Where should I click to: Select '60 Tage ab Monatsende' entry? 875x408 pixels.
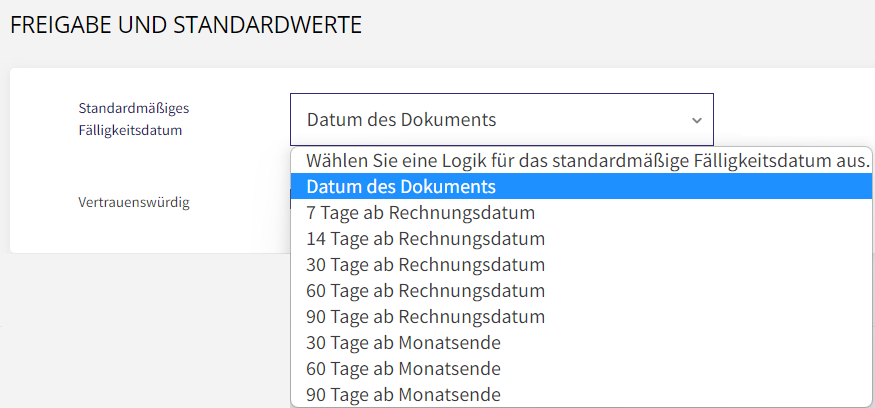pyautogui.click(x=581, y=368)
